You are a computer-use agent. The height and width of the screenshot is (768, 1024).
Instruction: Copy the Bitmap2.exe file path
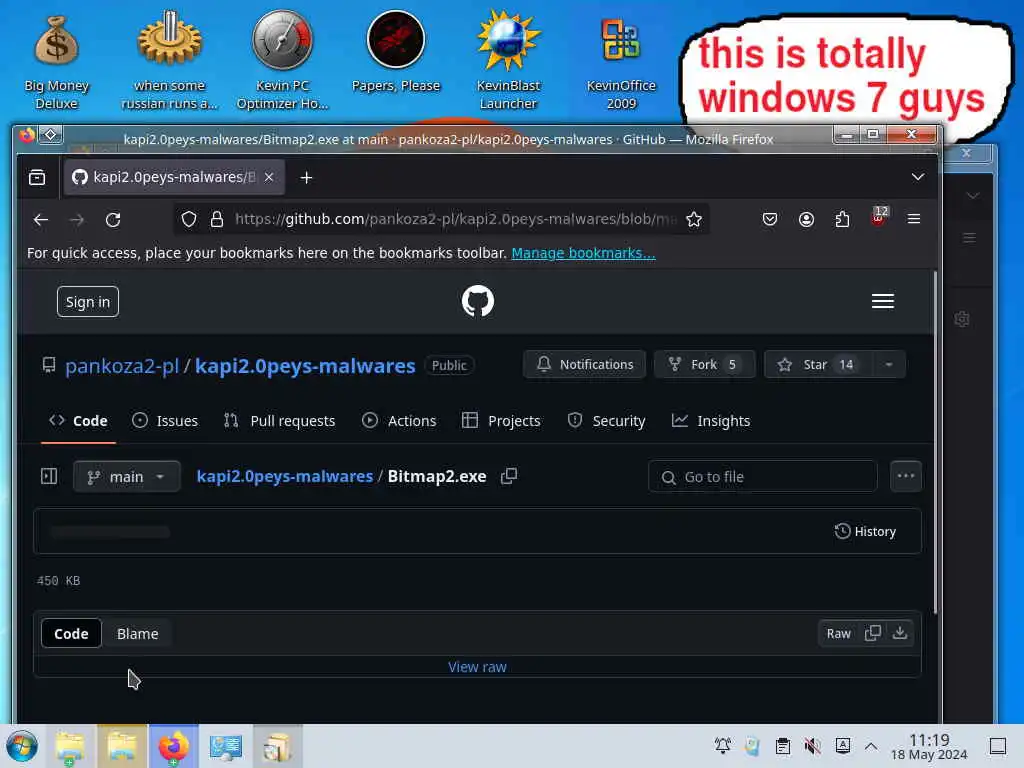509,476
